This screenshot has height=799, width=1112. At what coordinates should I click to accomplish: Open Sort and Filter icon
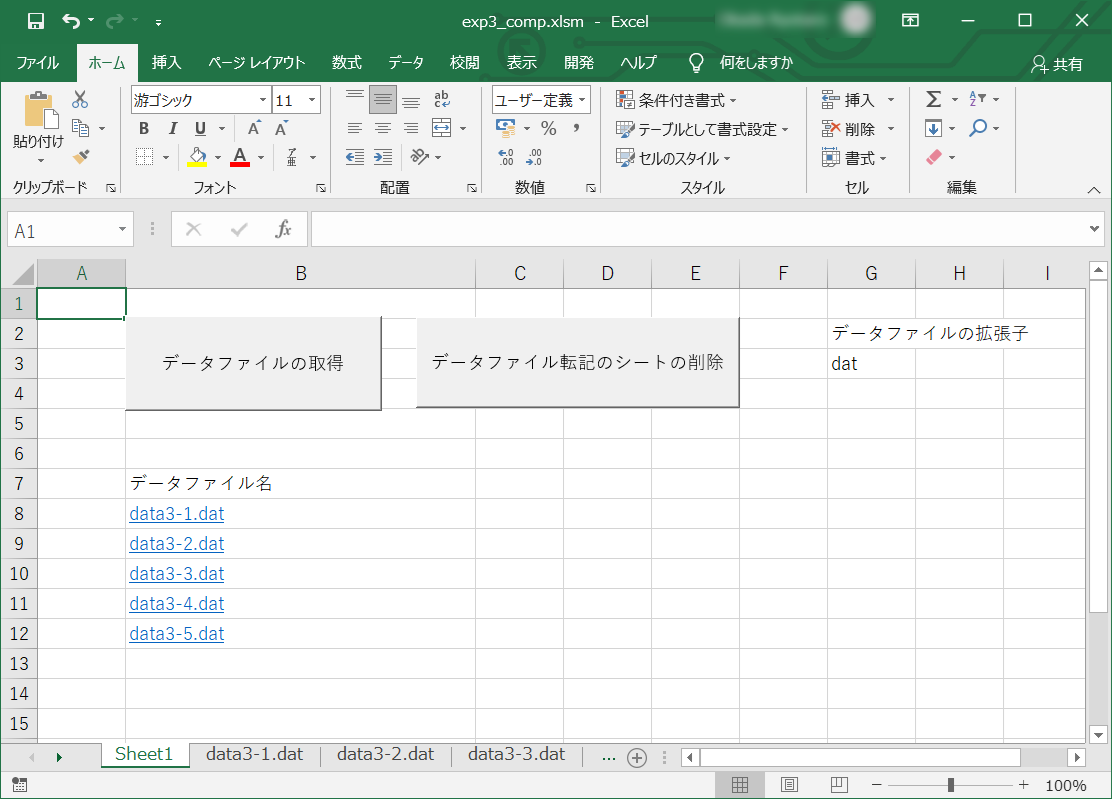[977, 99]
